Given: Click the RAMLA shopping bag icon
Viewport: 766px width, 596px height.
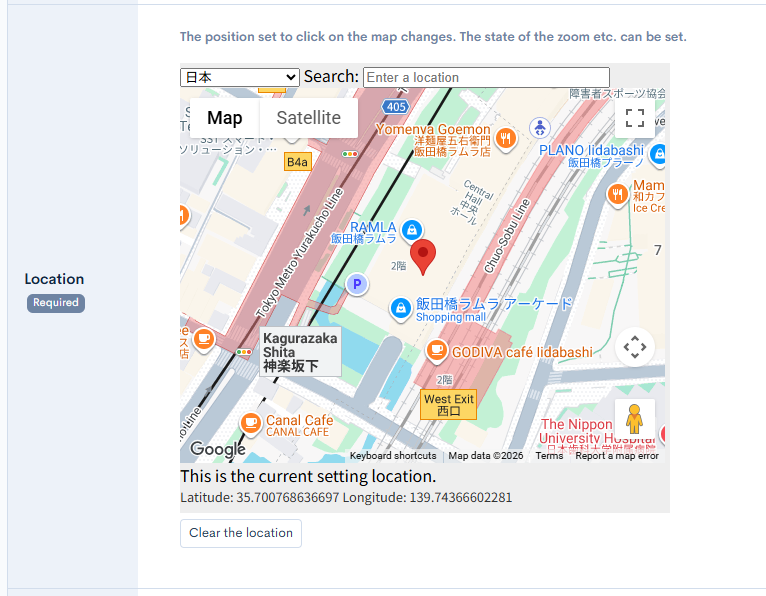Looking at the screenshot, I should pos(412,230).
